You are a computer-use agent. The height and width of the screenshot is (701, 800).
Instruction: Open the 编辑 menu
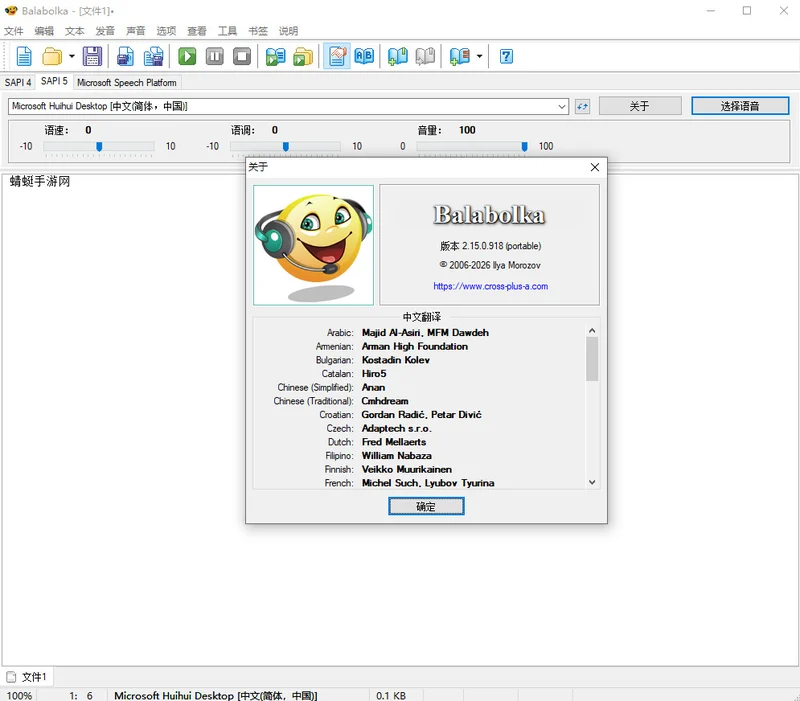[44, 31]
